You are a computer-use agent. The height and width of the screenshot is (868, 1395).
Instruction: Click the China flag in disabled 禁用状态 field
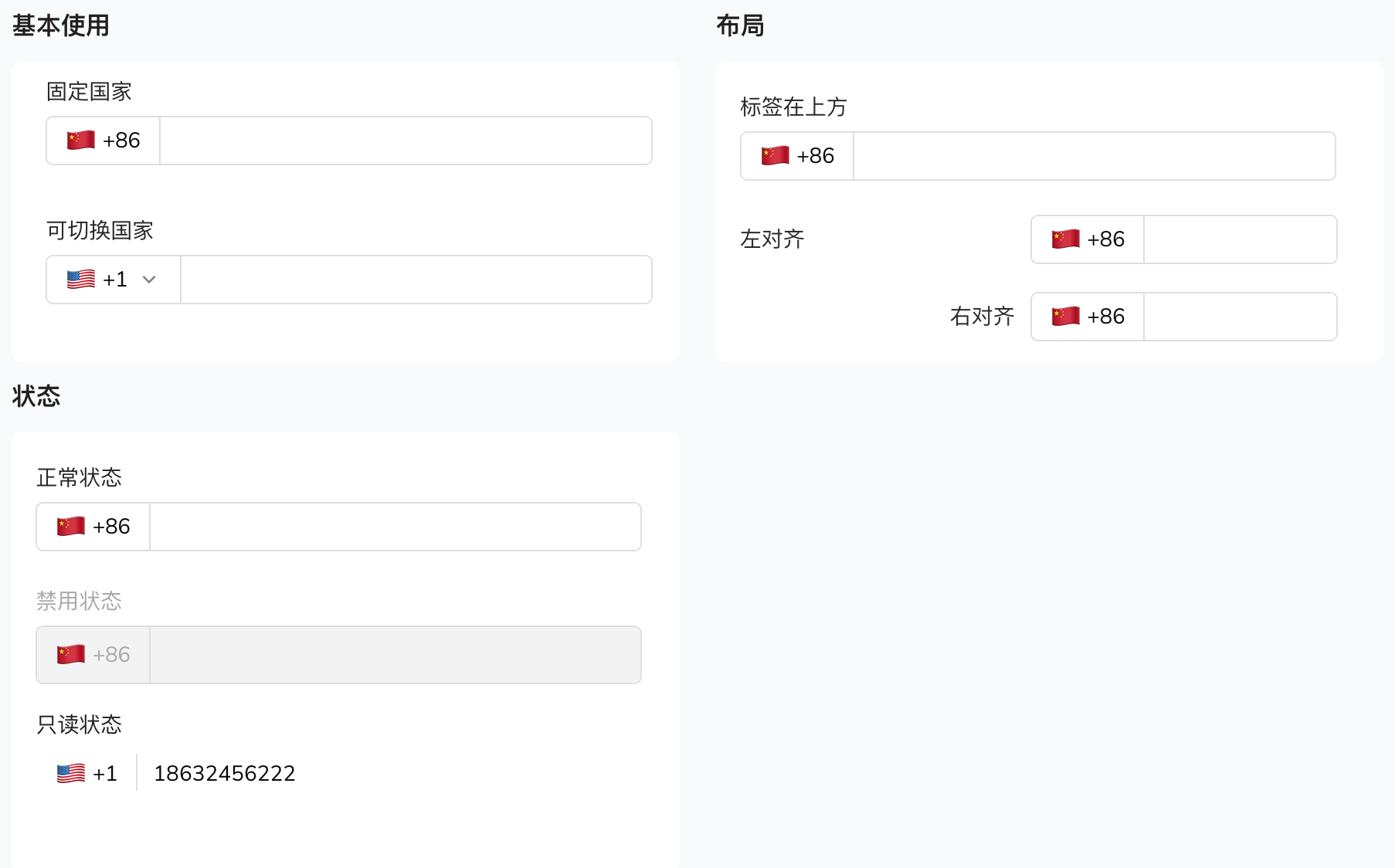click(x=71, y=654)
